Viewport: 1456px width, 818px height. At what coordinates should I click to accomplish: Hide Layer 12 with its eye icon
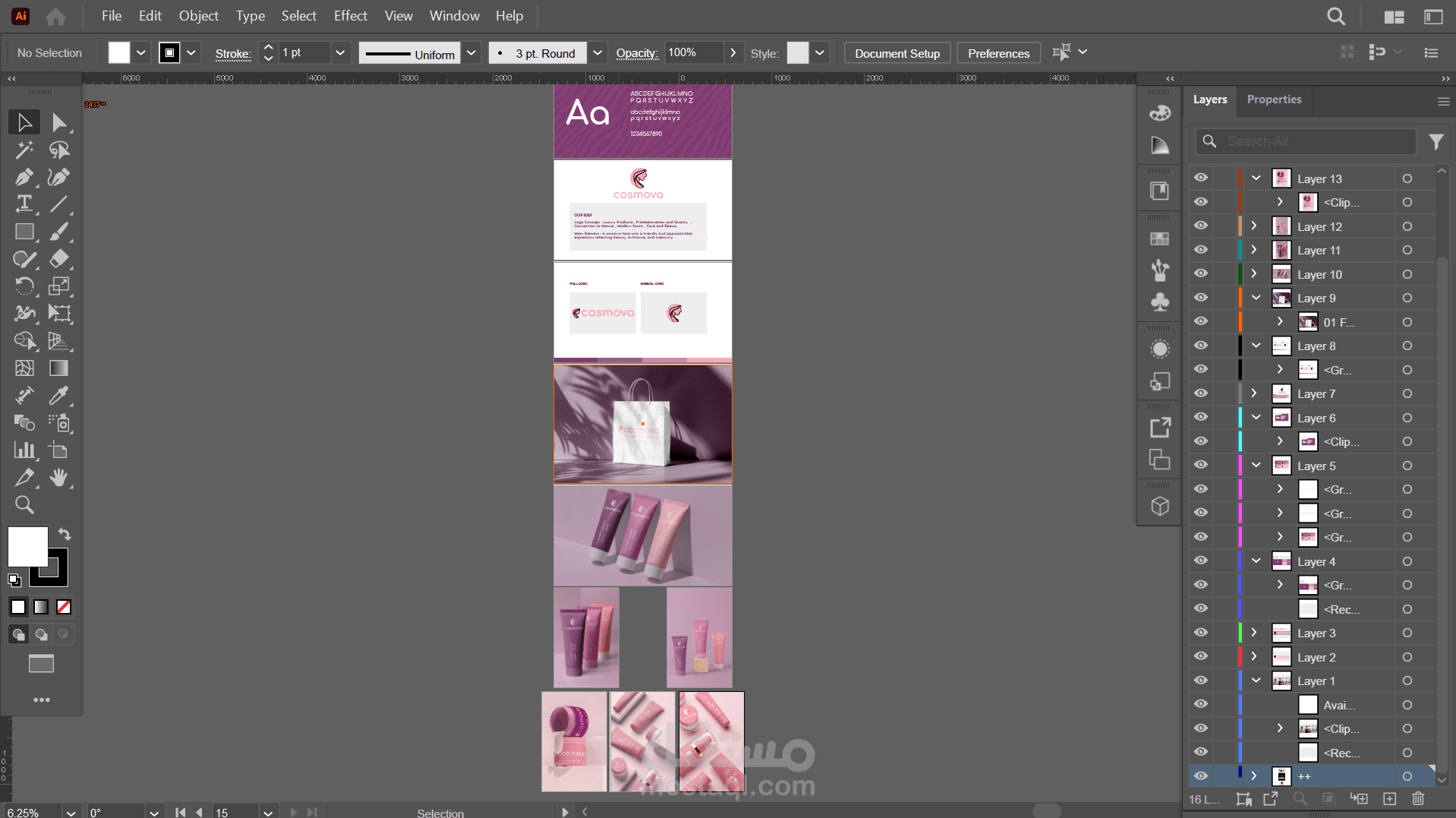pyautogui.click(x=1201, y=226)
